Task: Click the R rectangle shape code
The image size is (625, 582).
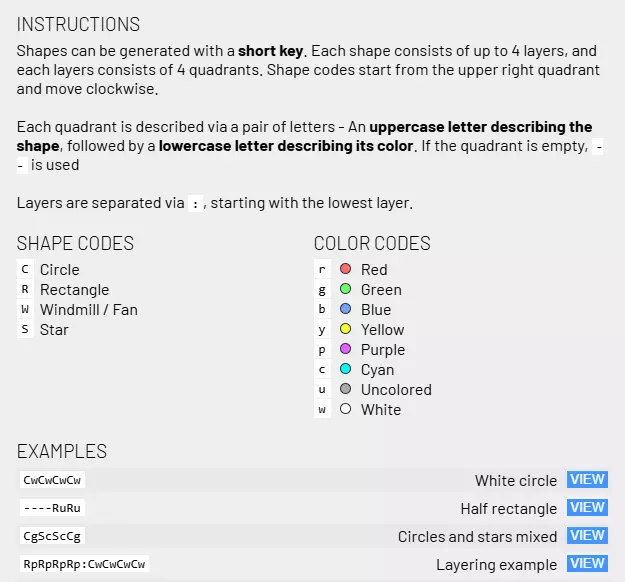Action: tap(26, 290)
